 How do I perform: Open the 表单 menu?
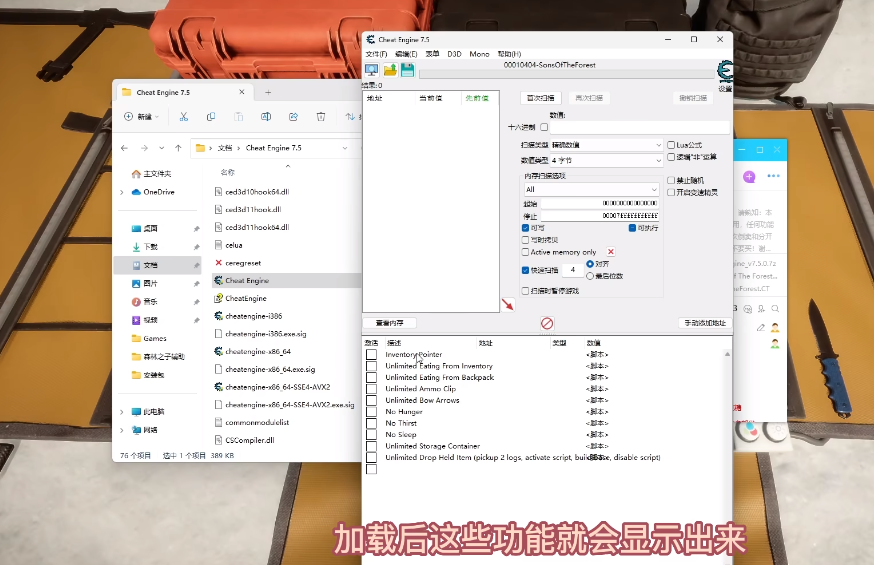pos(433,54)
